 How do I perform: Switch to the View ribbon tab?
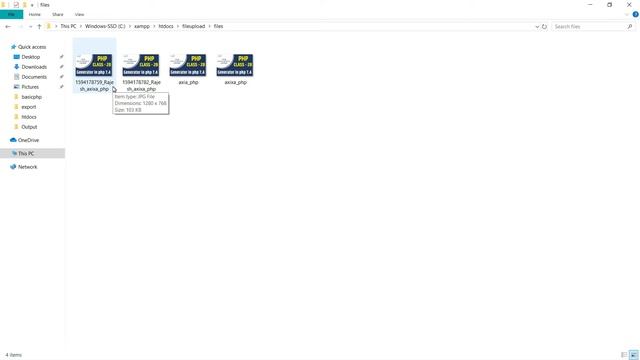coord(79,14)
